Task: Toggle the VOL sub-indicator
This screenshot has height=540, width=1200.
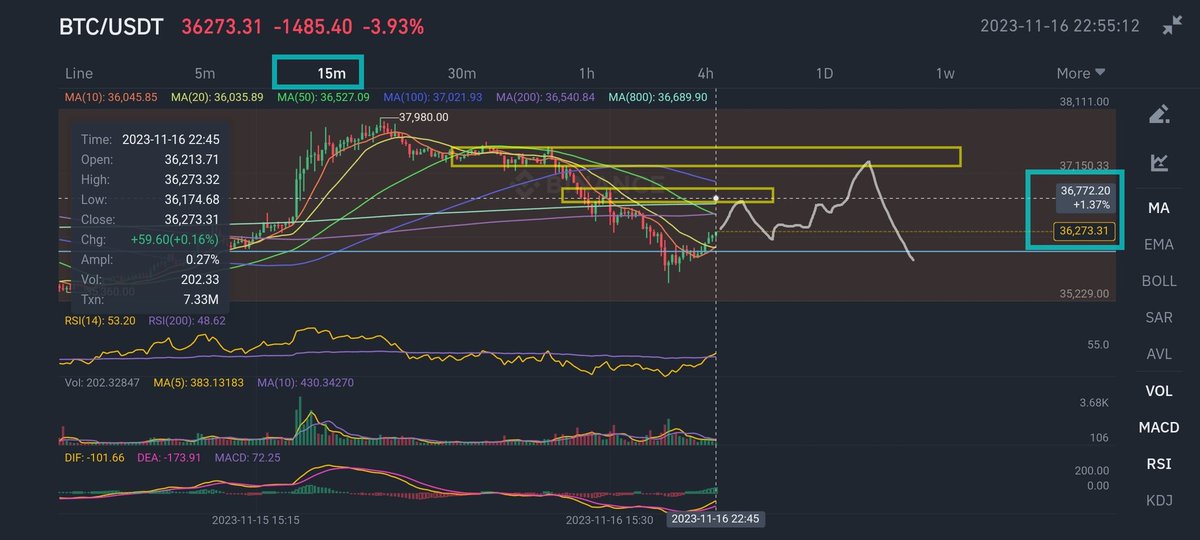Action: (1159, 391)
